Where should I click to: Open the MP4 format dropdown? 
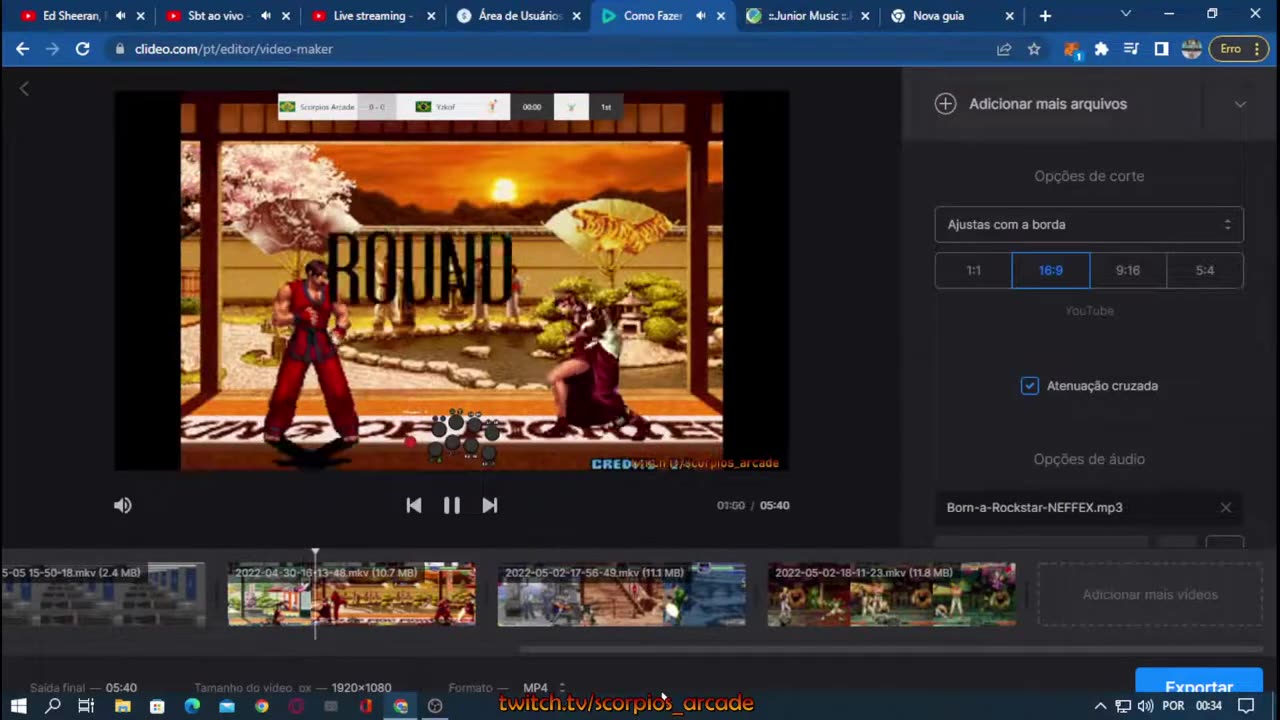544,688
